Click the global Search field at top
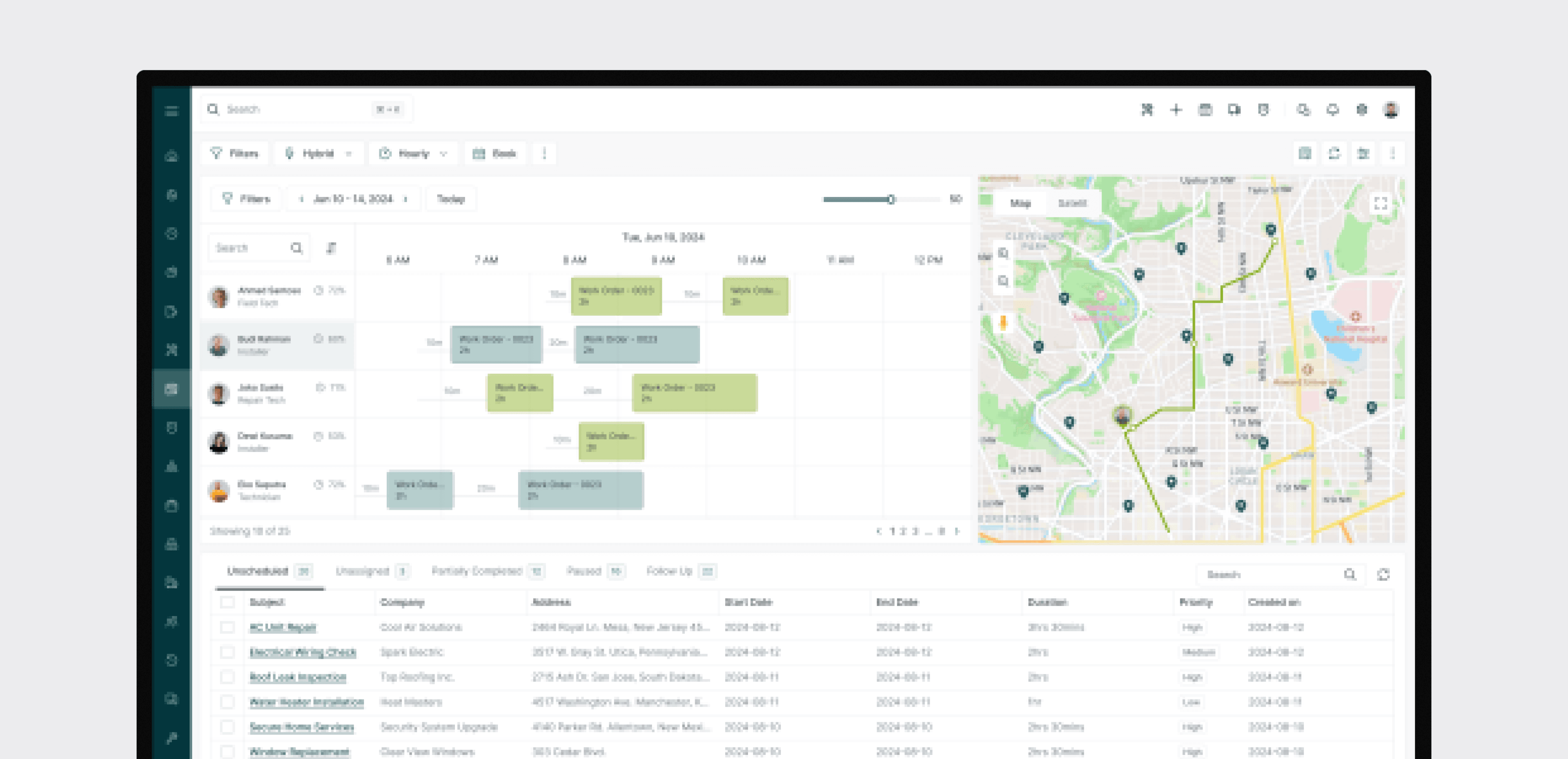The image size is (1568, 759). 307,109
